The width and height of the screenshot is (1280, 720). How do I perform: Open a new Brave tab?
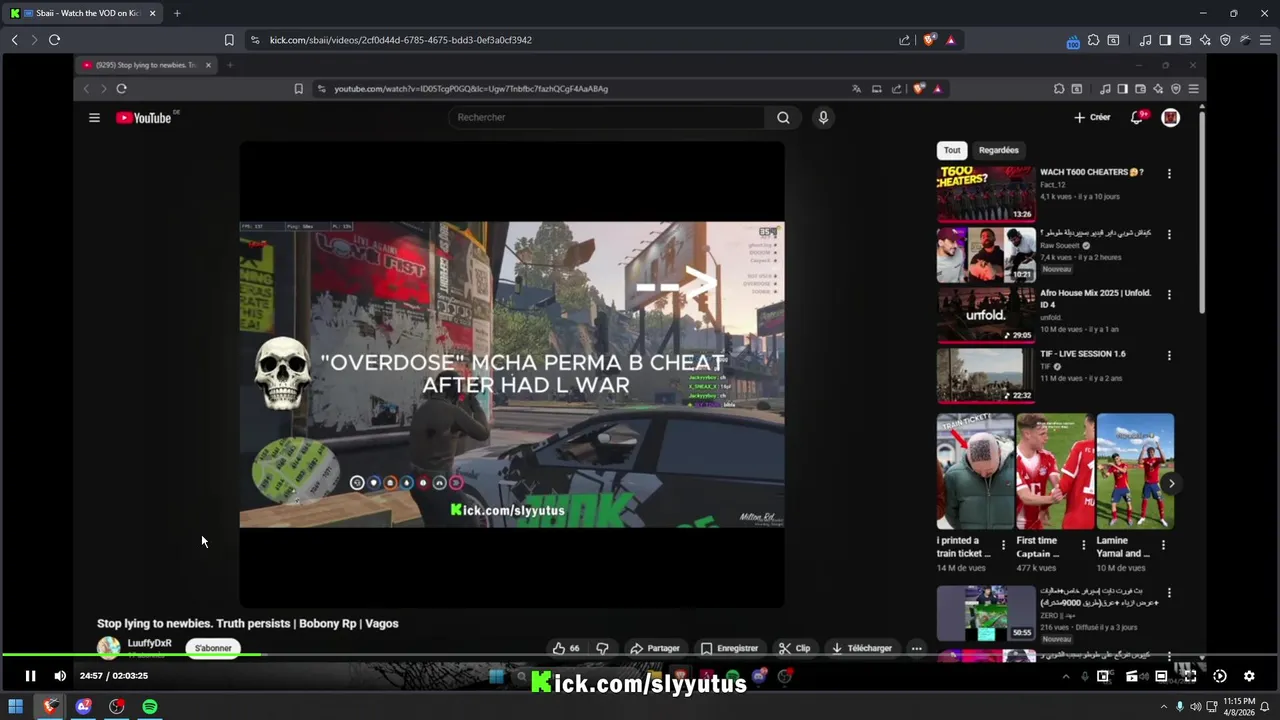click(177, 13)
